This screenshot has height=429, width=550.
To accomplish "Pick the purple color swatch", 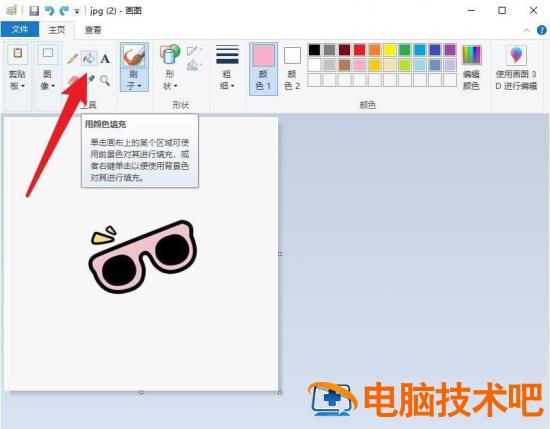I will (x=450, y=50).
